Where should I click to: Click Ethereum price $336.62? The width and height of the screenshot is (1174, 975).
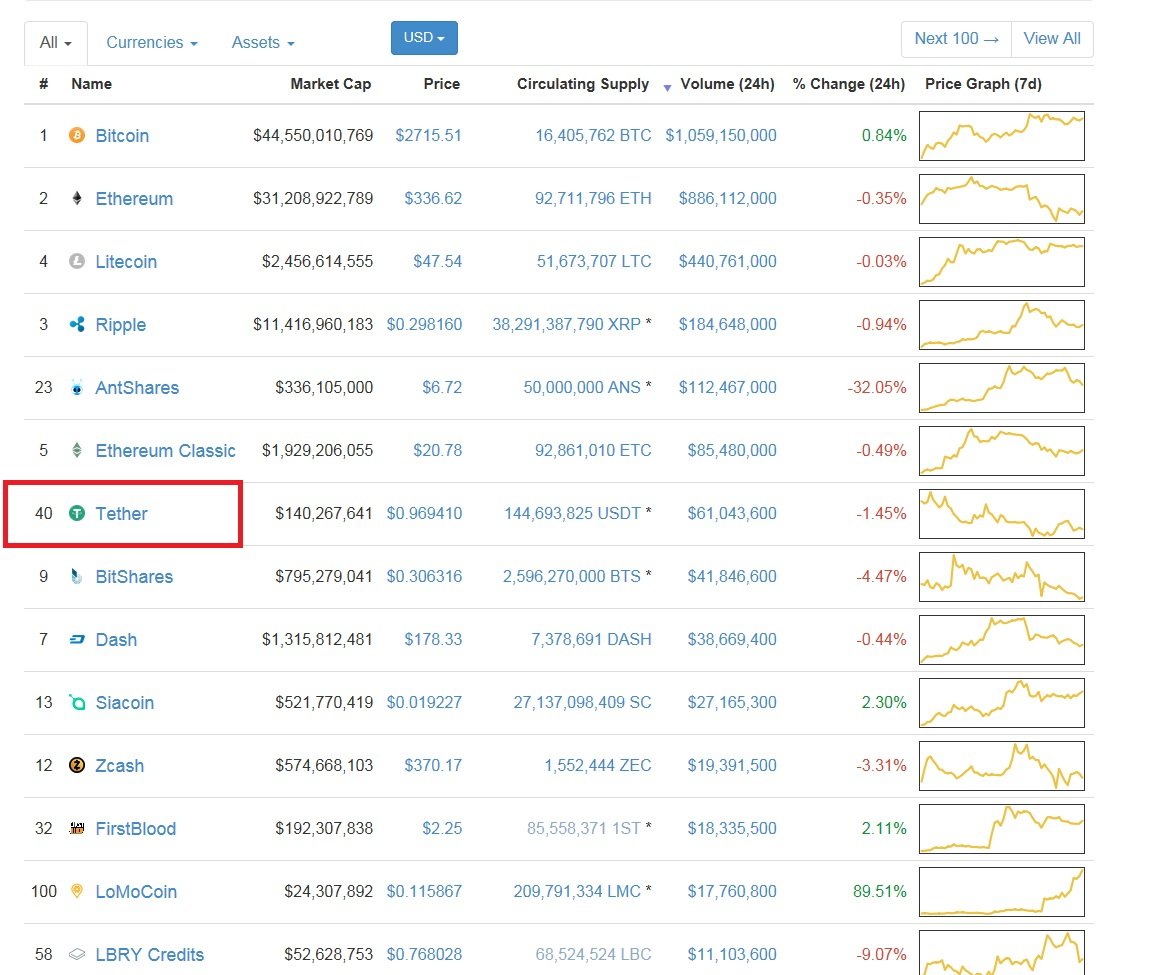[x=433, y=198]
